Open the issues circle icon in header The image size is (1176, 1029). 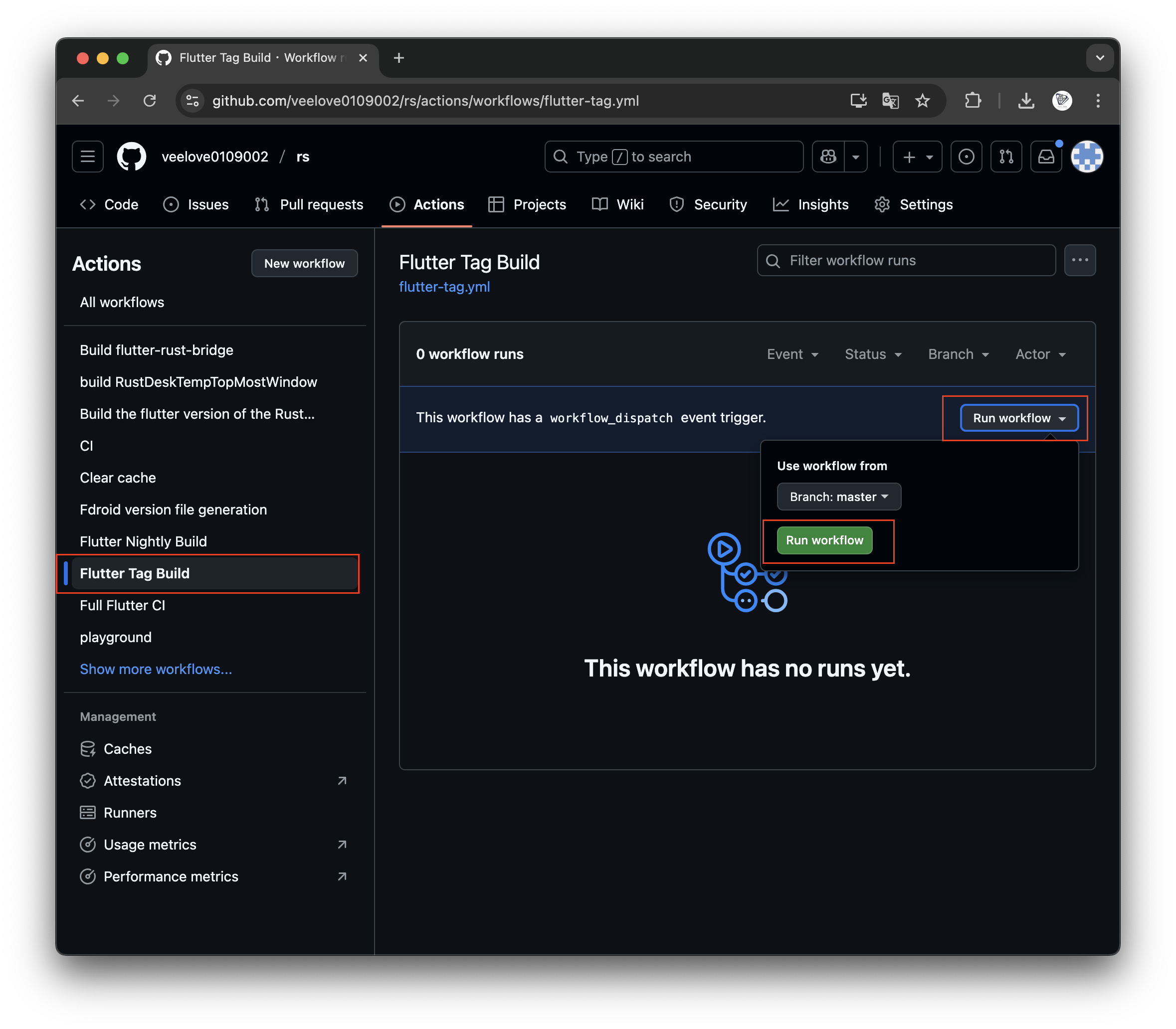point(966,157)
